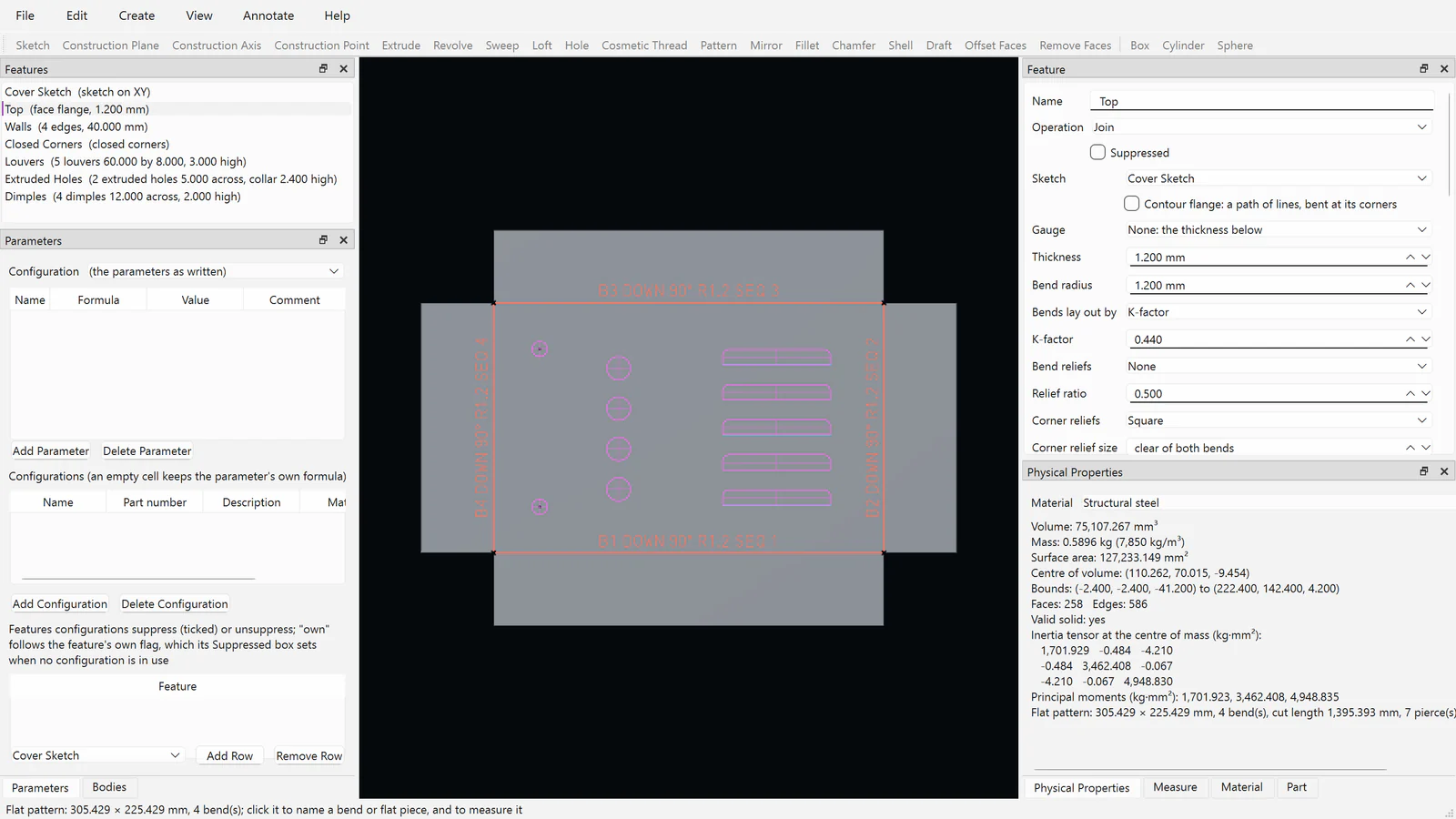Click the Formula column header

point(98,300)
